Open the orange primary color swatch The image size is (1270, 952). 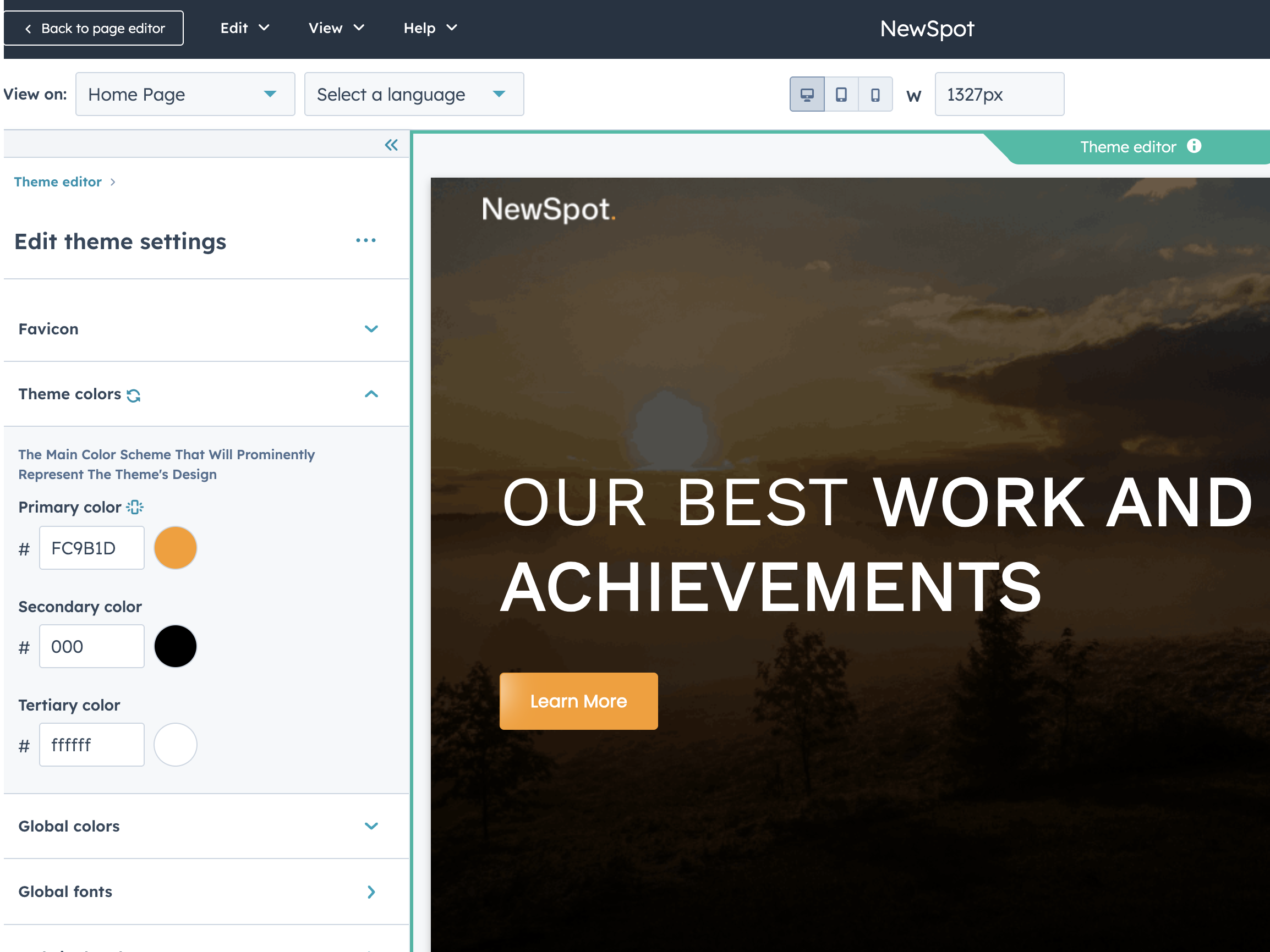coord(176,548)
